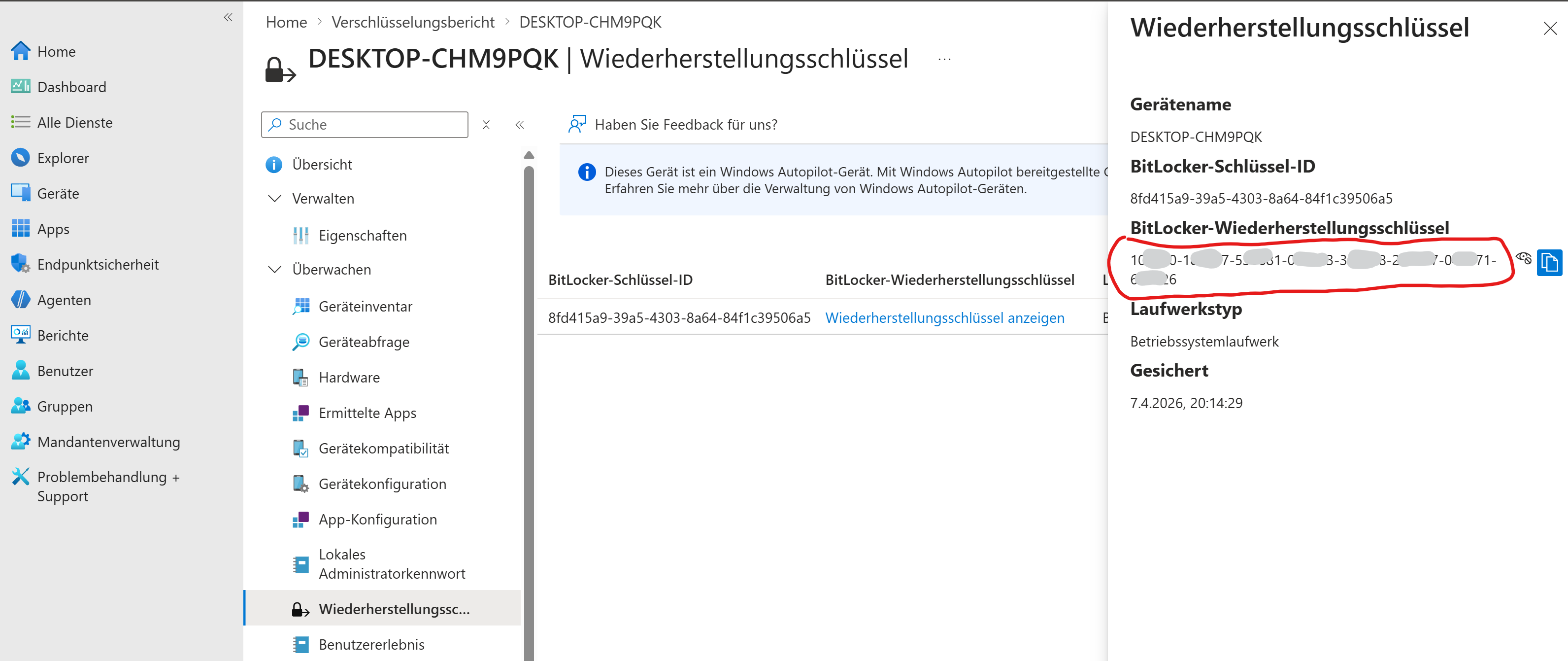
Task: Go to Mandantenverwaltung in sidebar
Action: coord(108,442)
